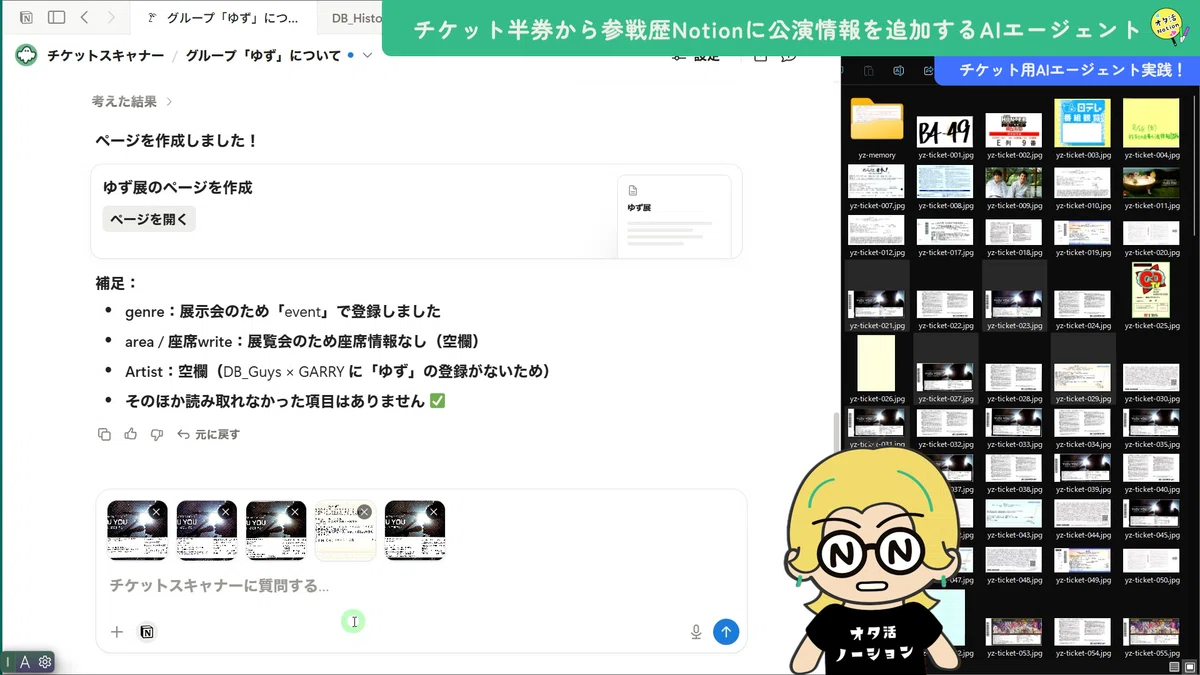Select yz-ticket-002.jpg in file explorer
The height and width of the screenshot is (675, 1200).
pos(1014,137)
